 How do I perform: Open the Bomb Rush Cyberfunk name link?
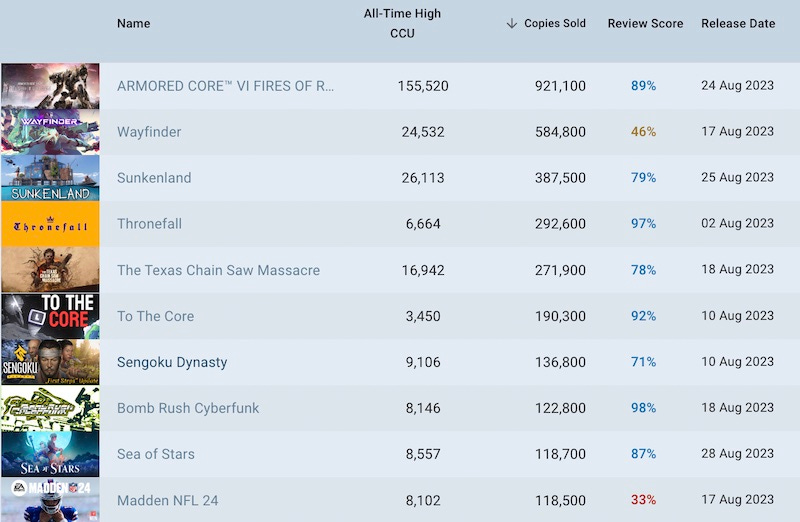click(x=188, y=408)
